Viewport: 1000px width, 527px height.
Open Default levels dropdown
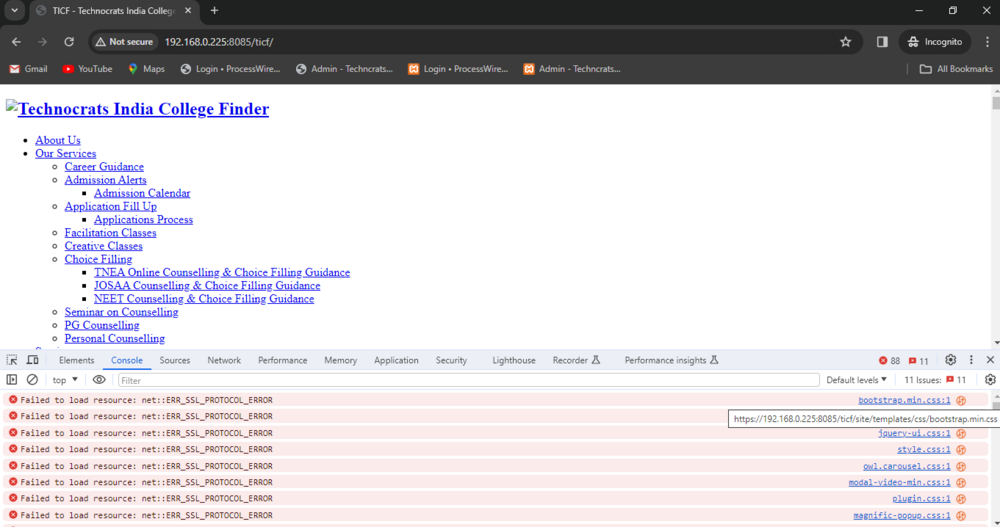tap(856, 380)
